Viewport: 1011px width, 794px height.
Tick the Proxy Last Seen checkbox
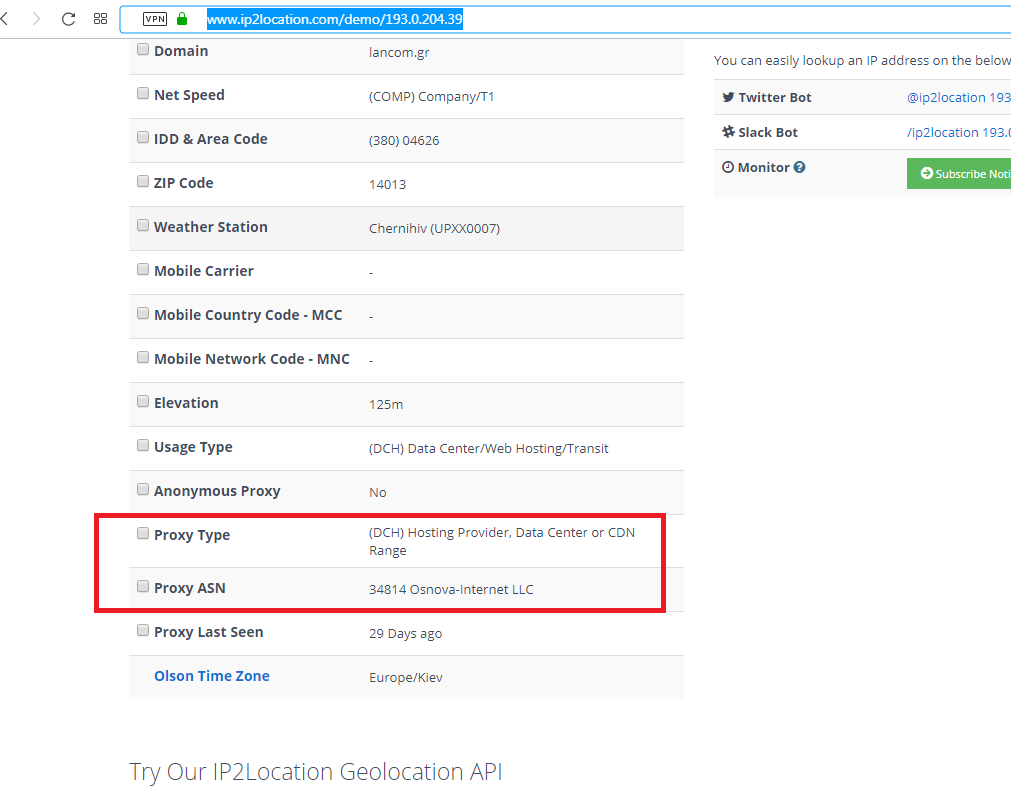point(143,631)
